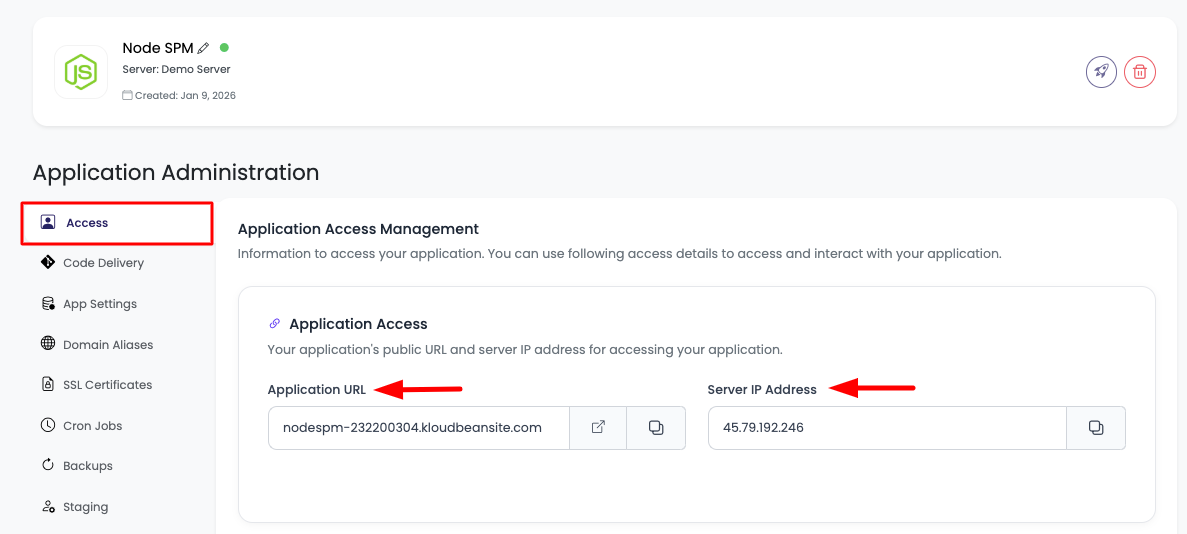1187x534 pixels.
Task: Click the Access person icon
Action: 48,222
